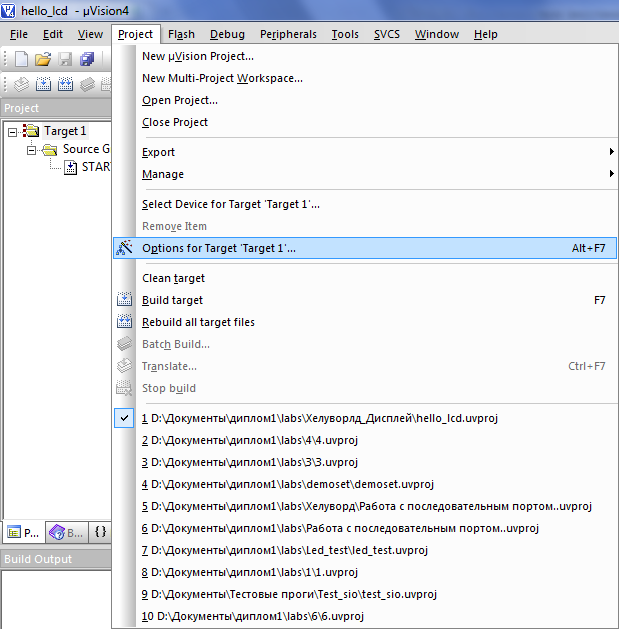619x629 pixels.
Task: Click the Save file toolbar icon
Action: 65,59
